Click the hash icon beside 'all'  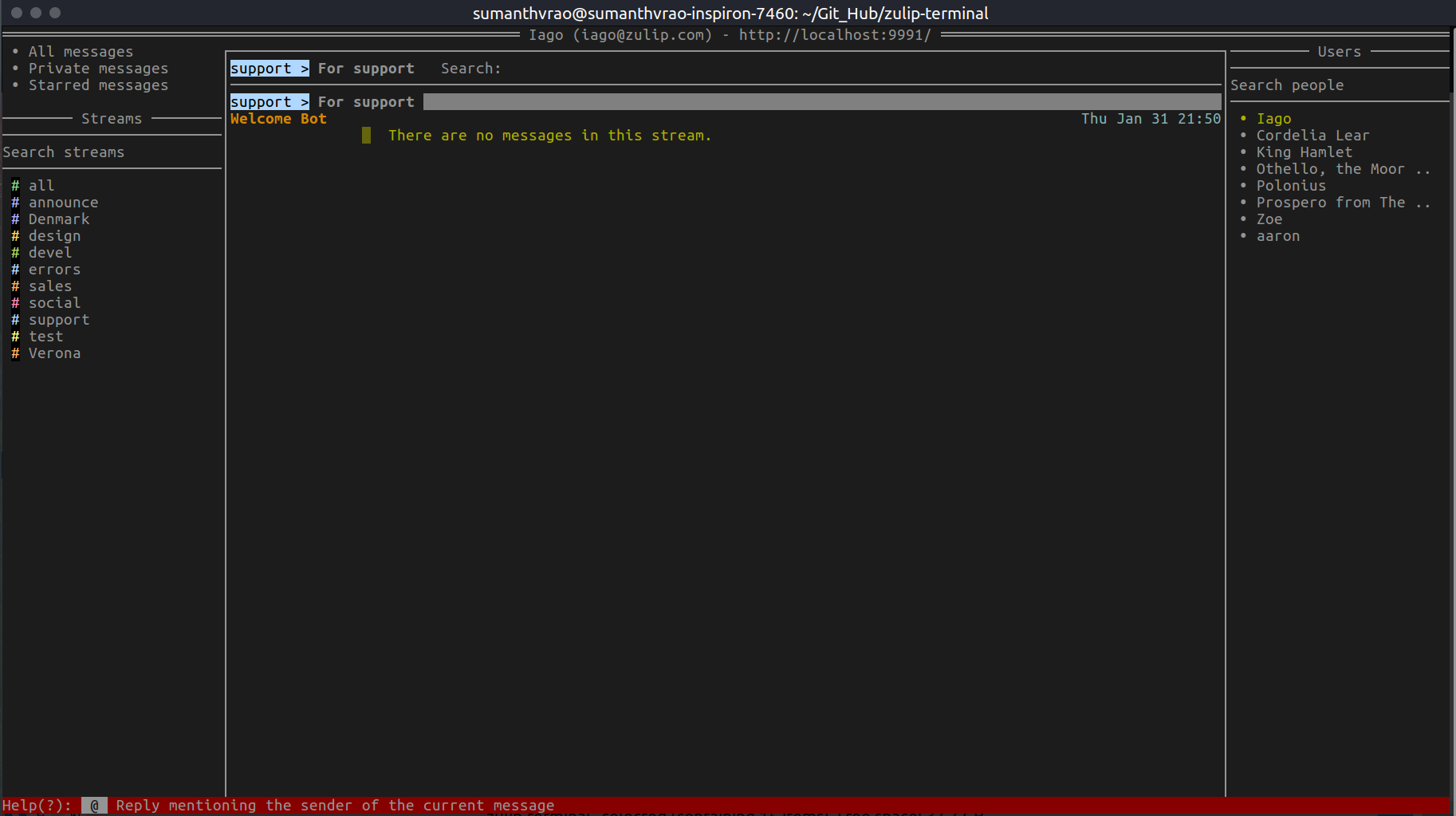pyautogui.click(x=15, y=186)
